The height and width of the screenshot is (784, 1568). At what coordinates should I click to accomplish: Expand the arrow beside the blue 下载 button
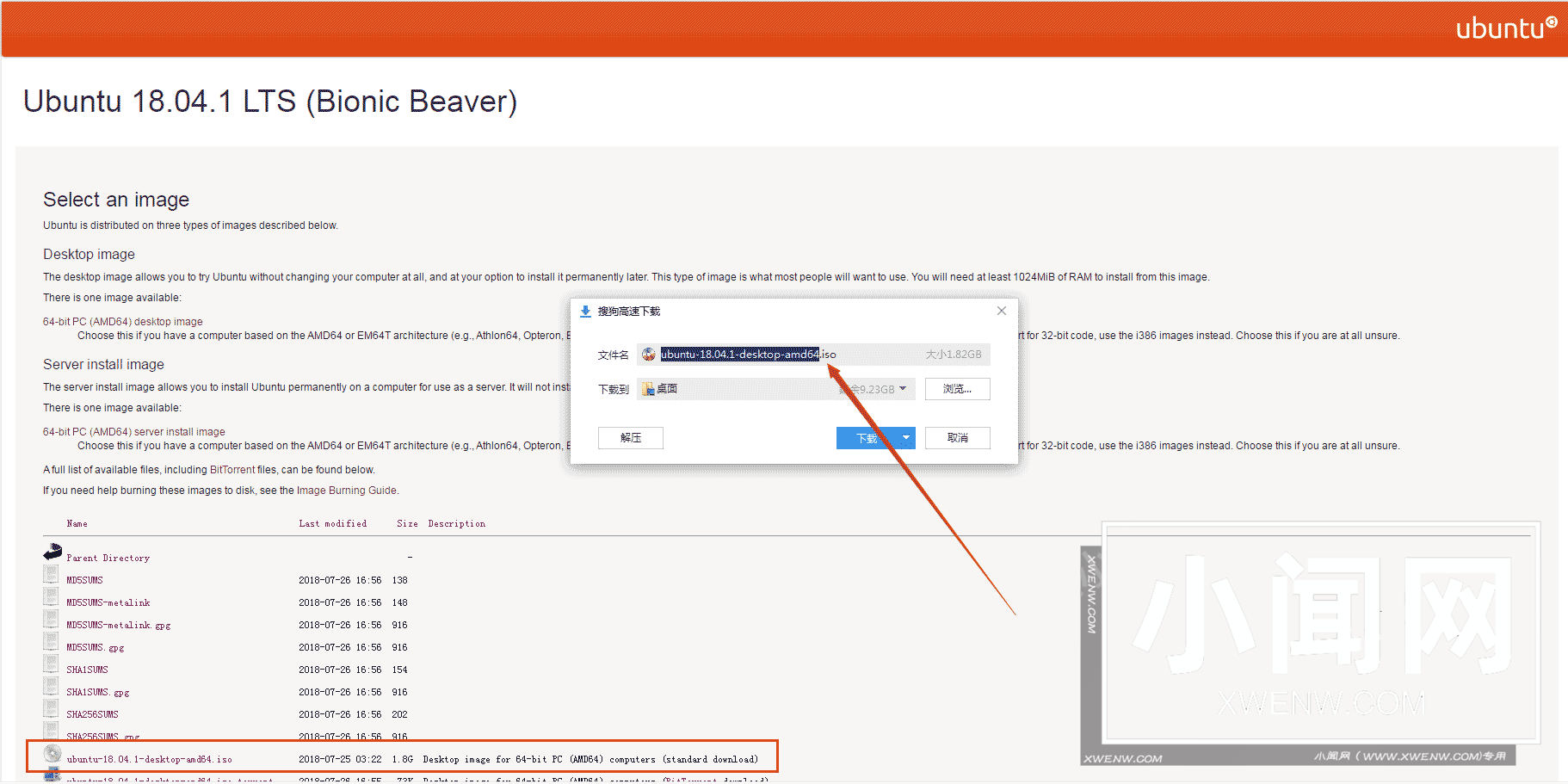click(906, 438)
